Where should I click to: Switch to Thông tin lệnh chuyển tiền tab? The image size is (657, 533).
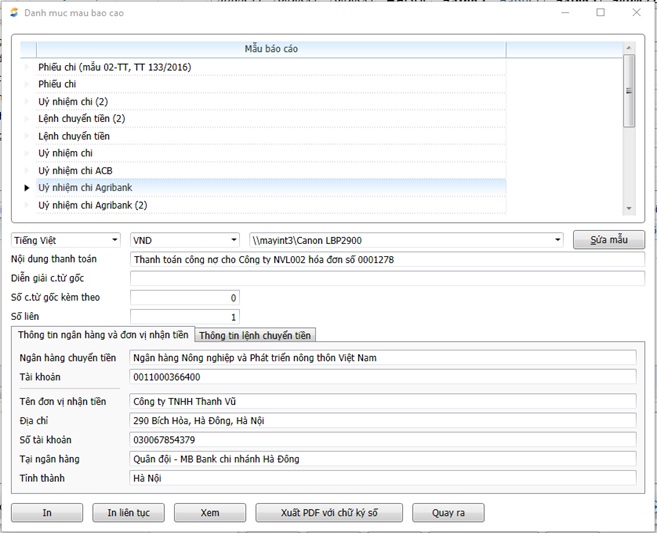[255, 335]
